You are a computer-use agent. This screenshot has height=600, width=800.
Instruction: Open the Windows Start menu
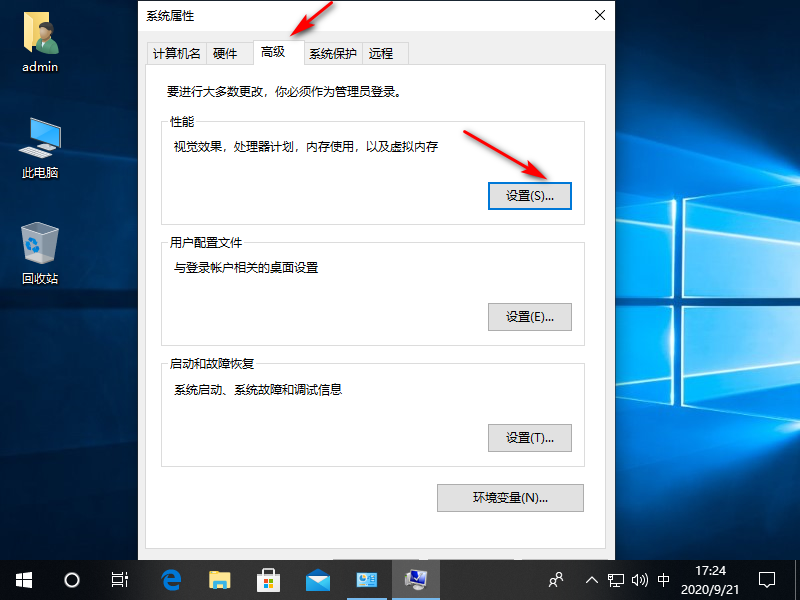click(23, 580)
